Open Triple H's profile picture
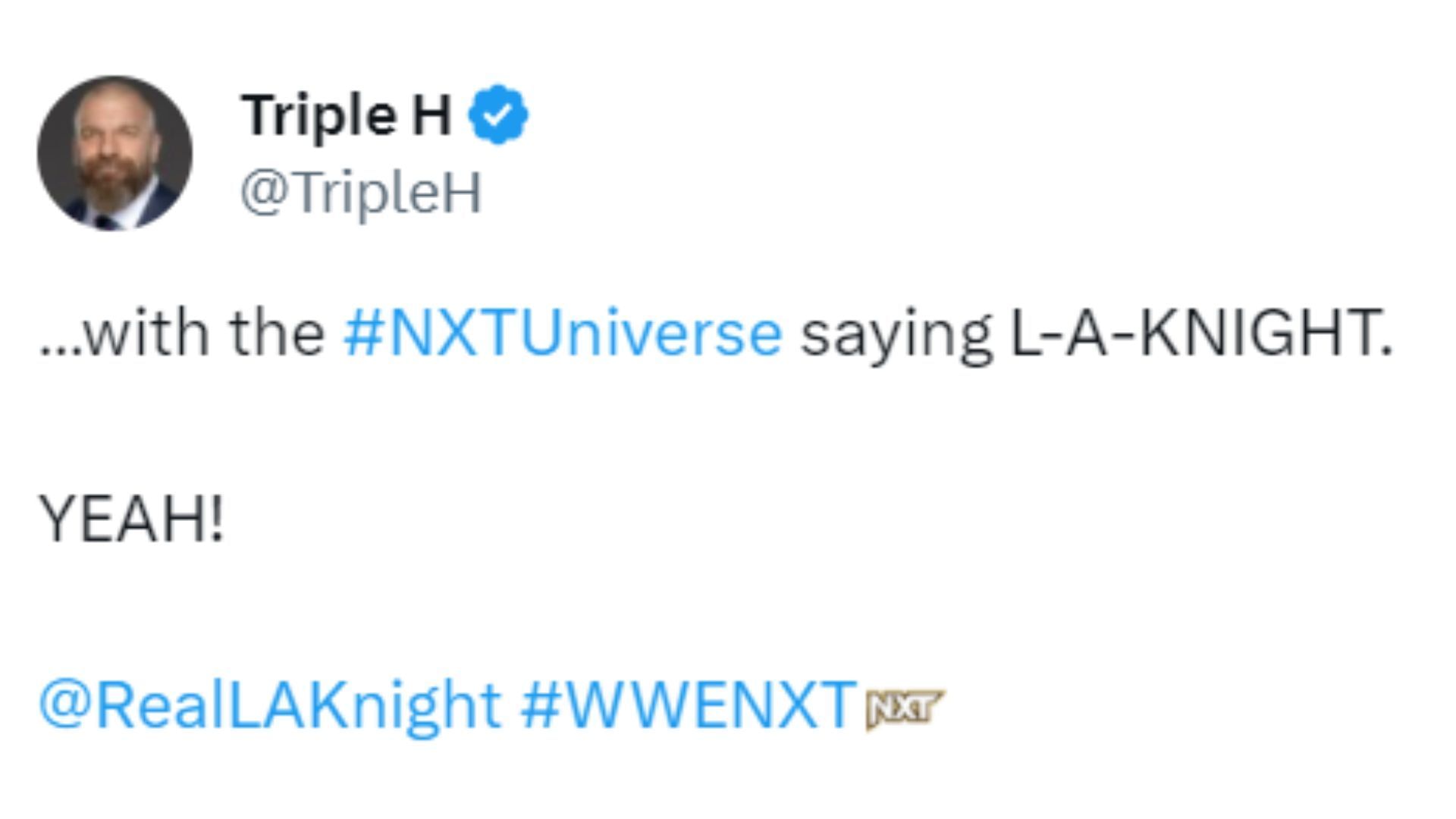The height and width of the screenshot is (819, 1456). 115,152
